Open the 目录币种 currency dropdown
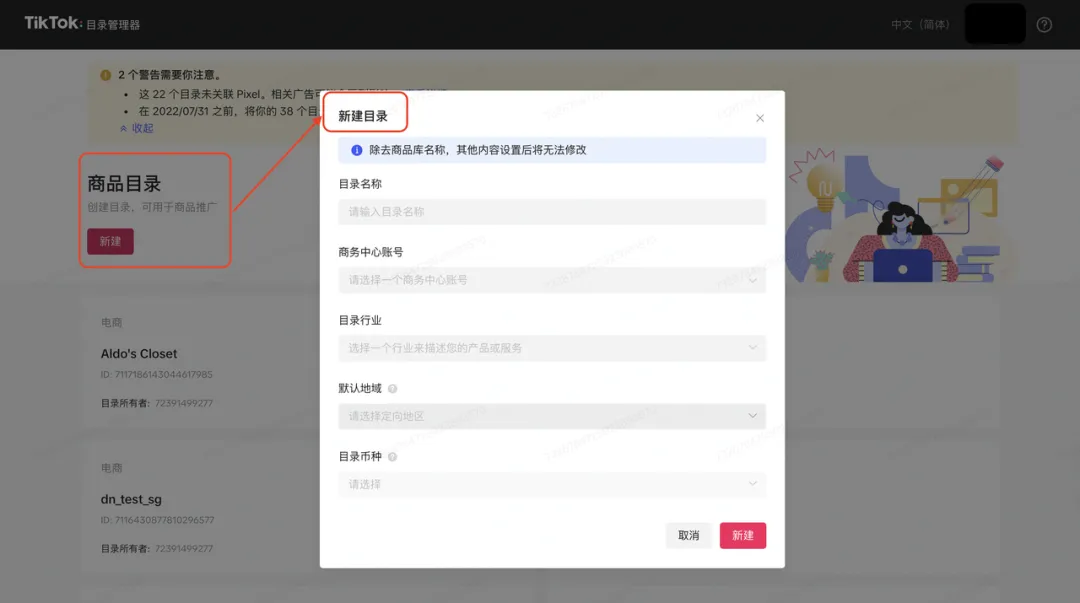1080x603 pixels. (x=552, y=484)
